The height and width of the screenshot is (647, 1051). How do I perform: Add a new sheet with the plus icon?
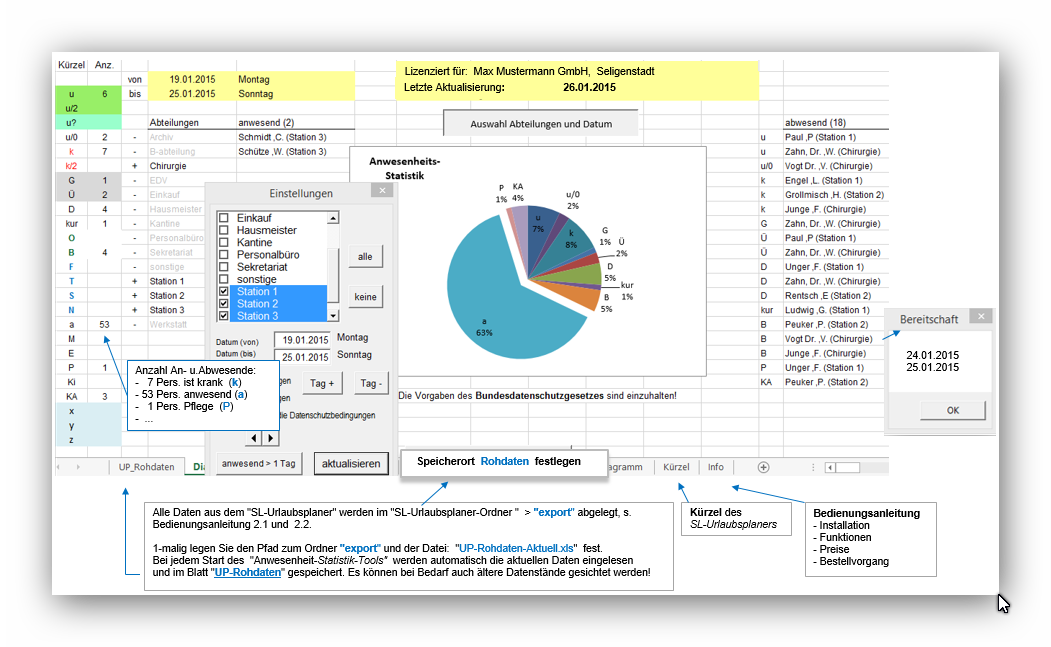click(763, 467)
